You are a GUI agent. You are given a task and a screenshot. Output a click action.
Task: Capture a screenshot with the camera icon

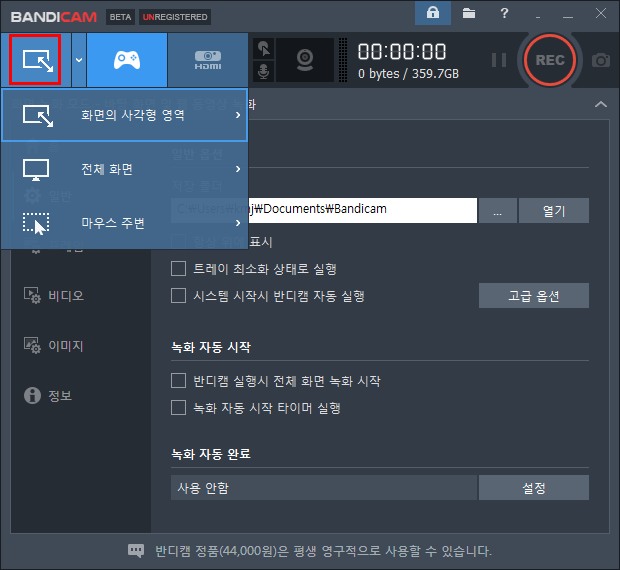click(x=601, y=60)
